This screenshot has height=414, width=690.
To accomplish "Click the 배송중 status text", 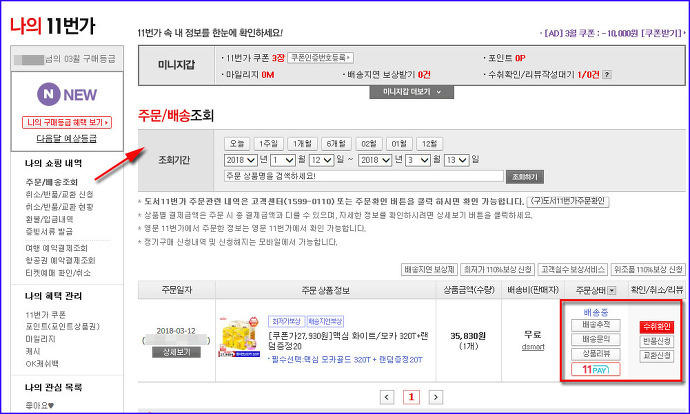I will tap(596, 312).
